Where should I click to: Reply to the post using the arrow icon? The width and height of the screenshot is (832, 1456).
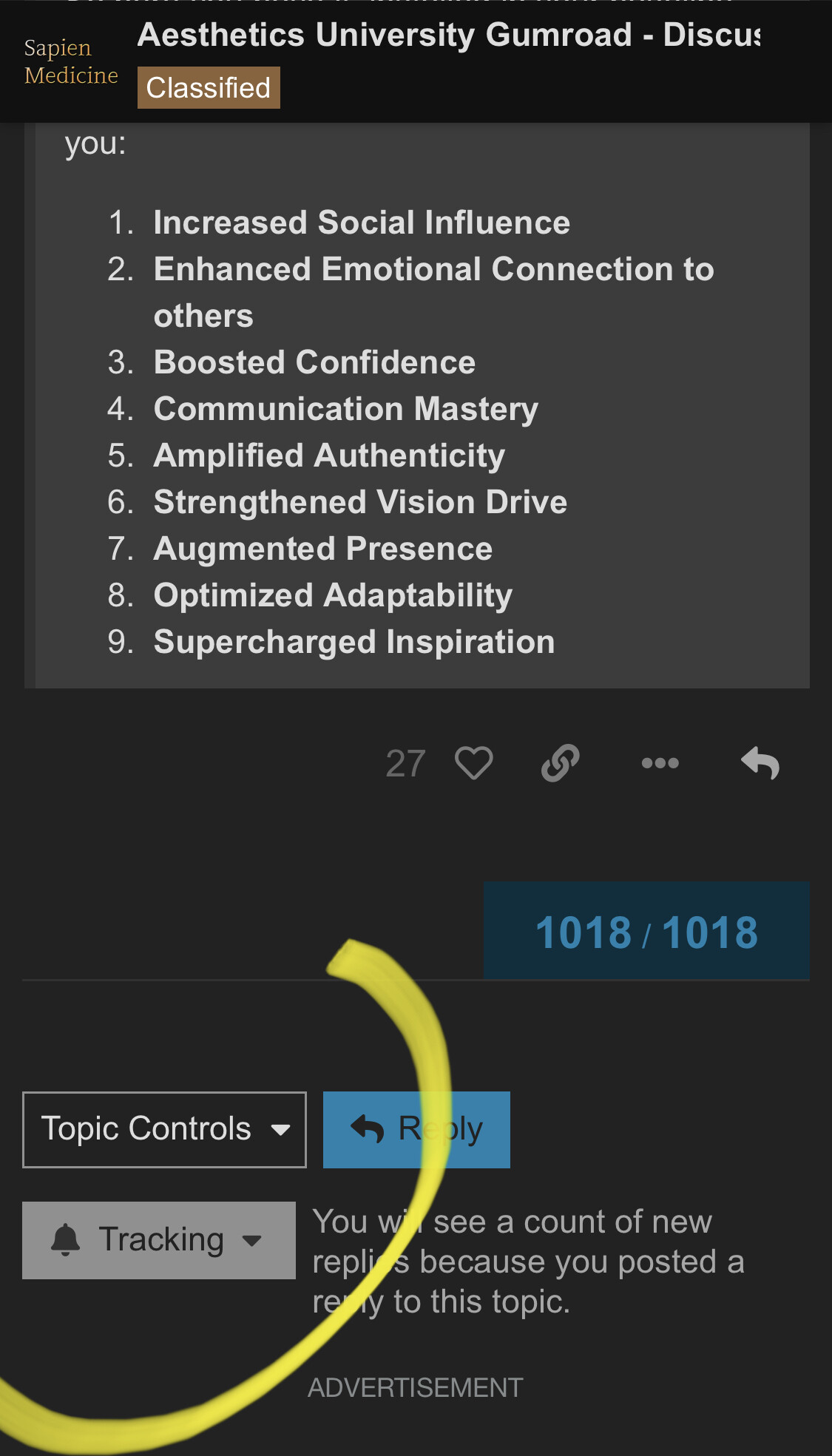760,763
